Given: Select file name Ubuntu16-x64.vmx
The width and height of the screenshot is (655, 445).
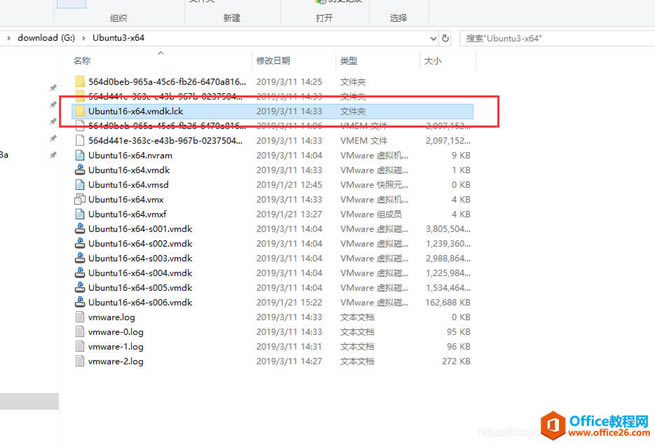Looking at the screenshot, I should point(126,199).
